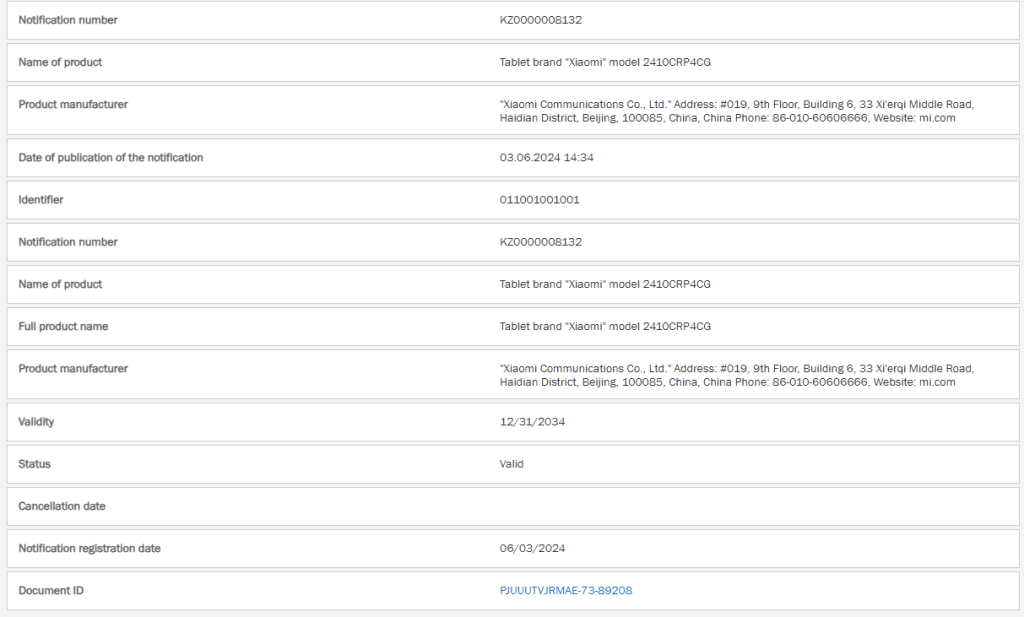1024x617 pixels.
Task: Open the PJUUUTVJRMAE-73-89208 document link
Action: click(565, 590)
